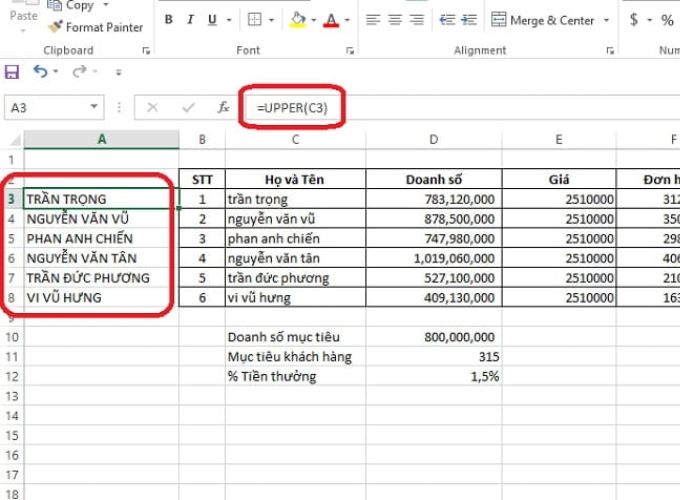Click the Percent Style button
Screen dimensions: 680x500
667,20
